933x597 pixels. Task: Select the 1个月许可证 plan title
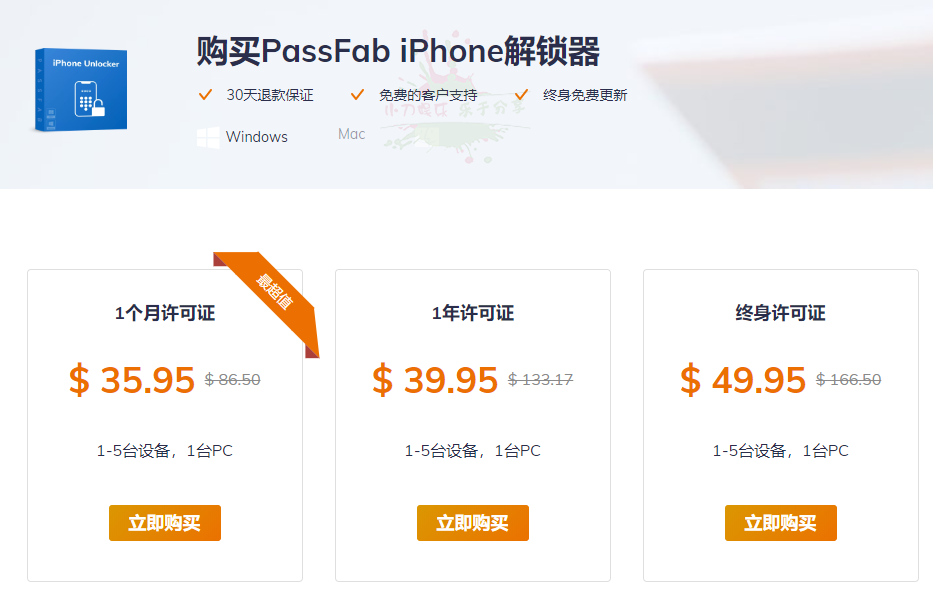165,313
